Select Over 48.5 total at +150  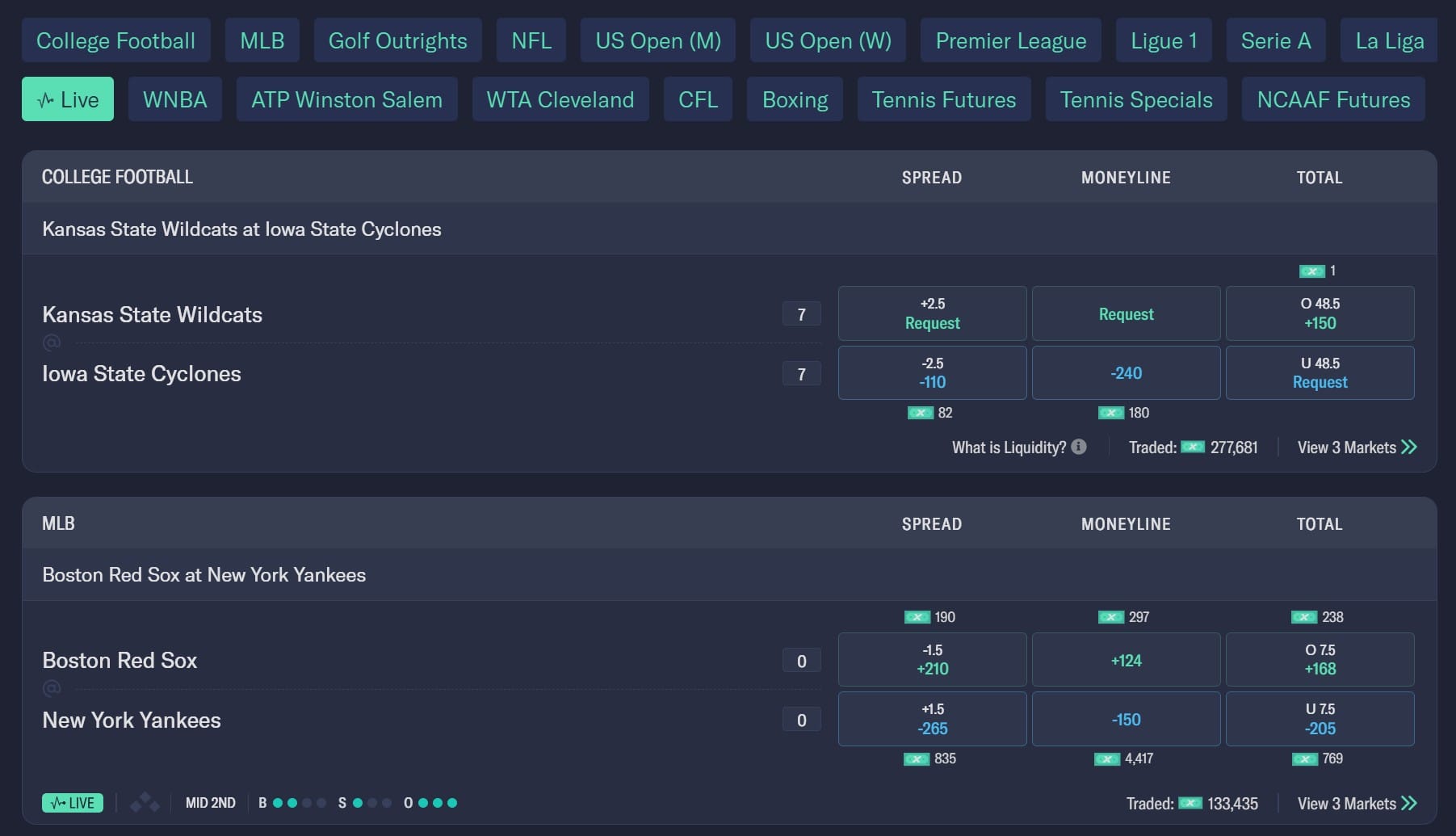(1320, 313)
